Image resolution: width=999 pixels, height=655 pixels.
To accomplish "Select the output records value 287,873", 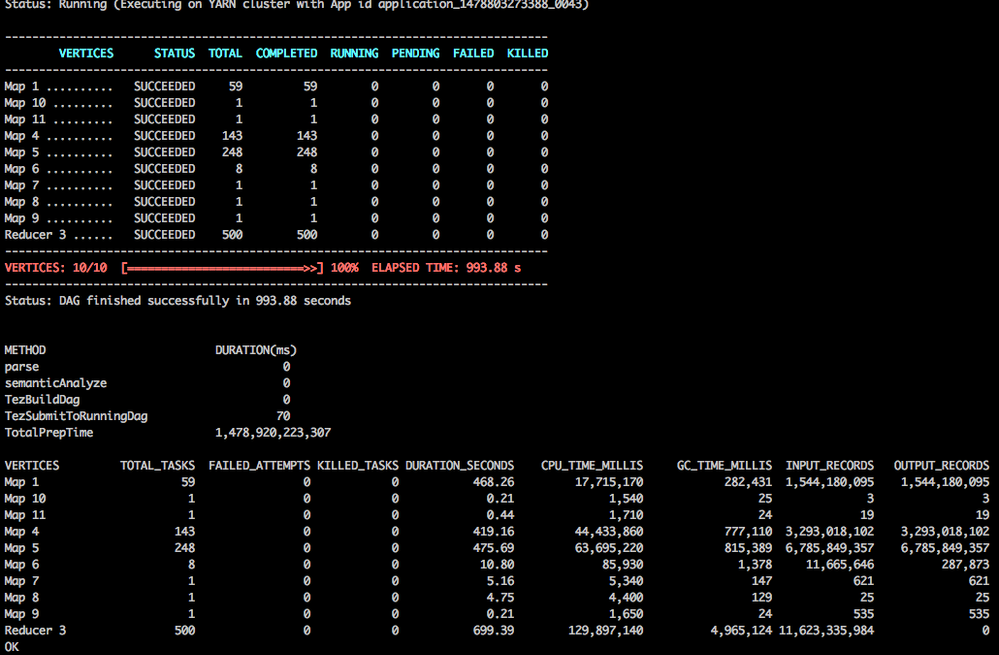I will 965,565.
